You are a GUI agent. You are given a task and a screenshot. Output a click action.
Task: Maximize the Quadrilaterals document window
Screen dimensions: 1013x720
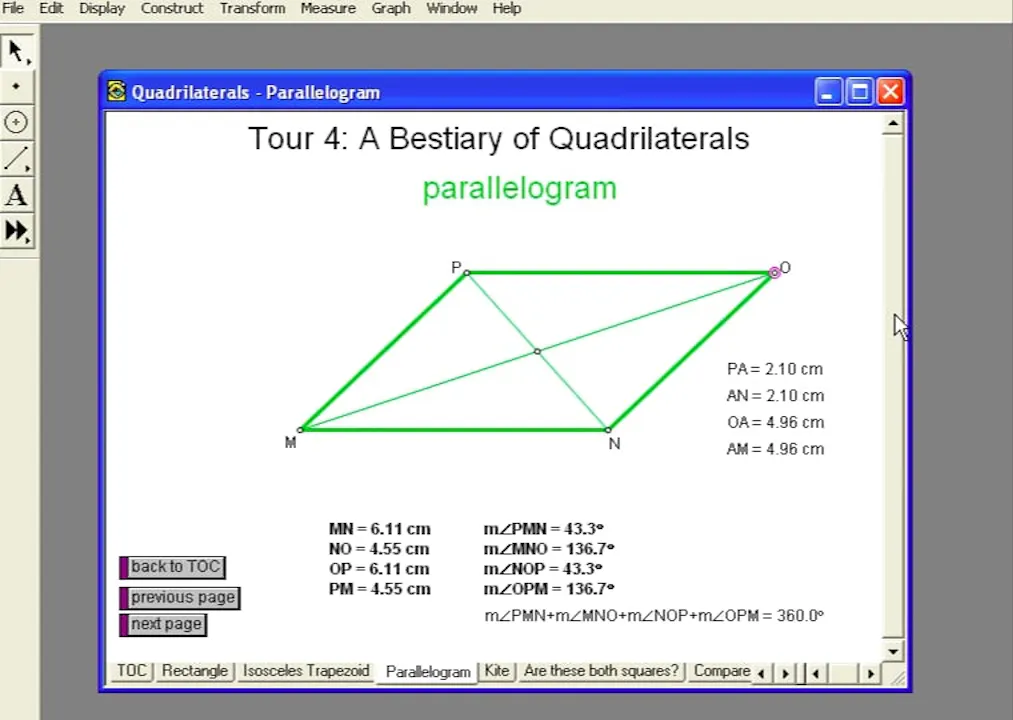pos(859,92)
